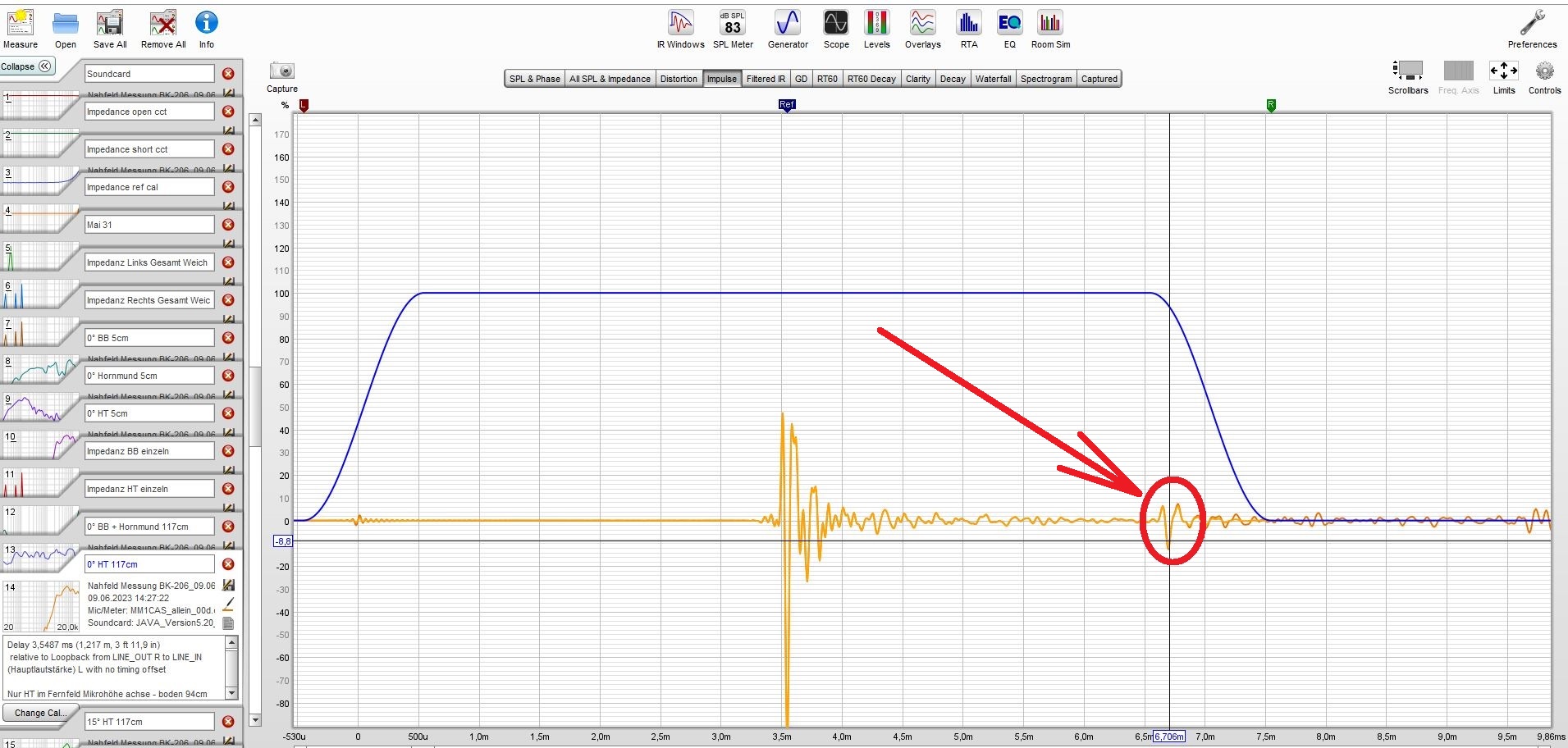The width and height of the screenshot is (1568, 748).
Task: Open the Levels meter window
Action: [876, 30]
